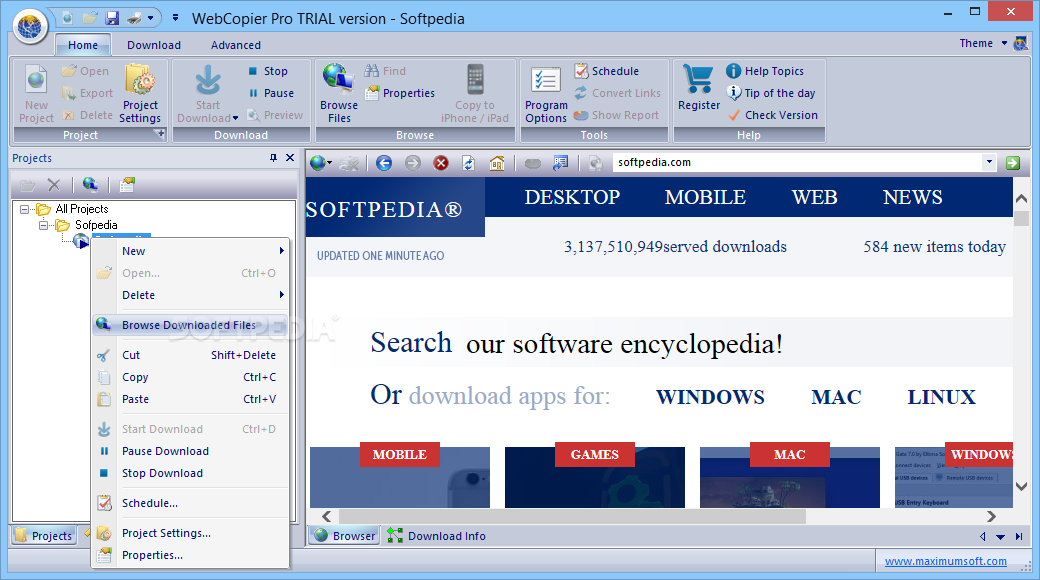Click the DESKTOP link on Softpedia page
Image resolution: width=1040 pixels, height=580 pixels.
point(572,197)
